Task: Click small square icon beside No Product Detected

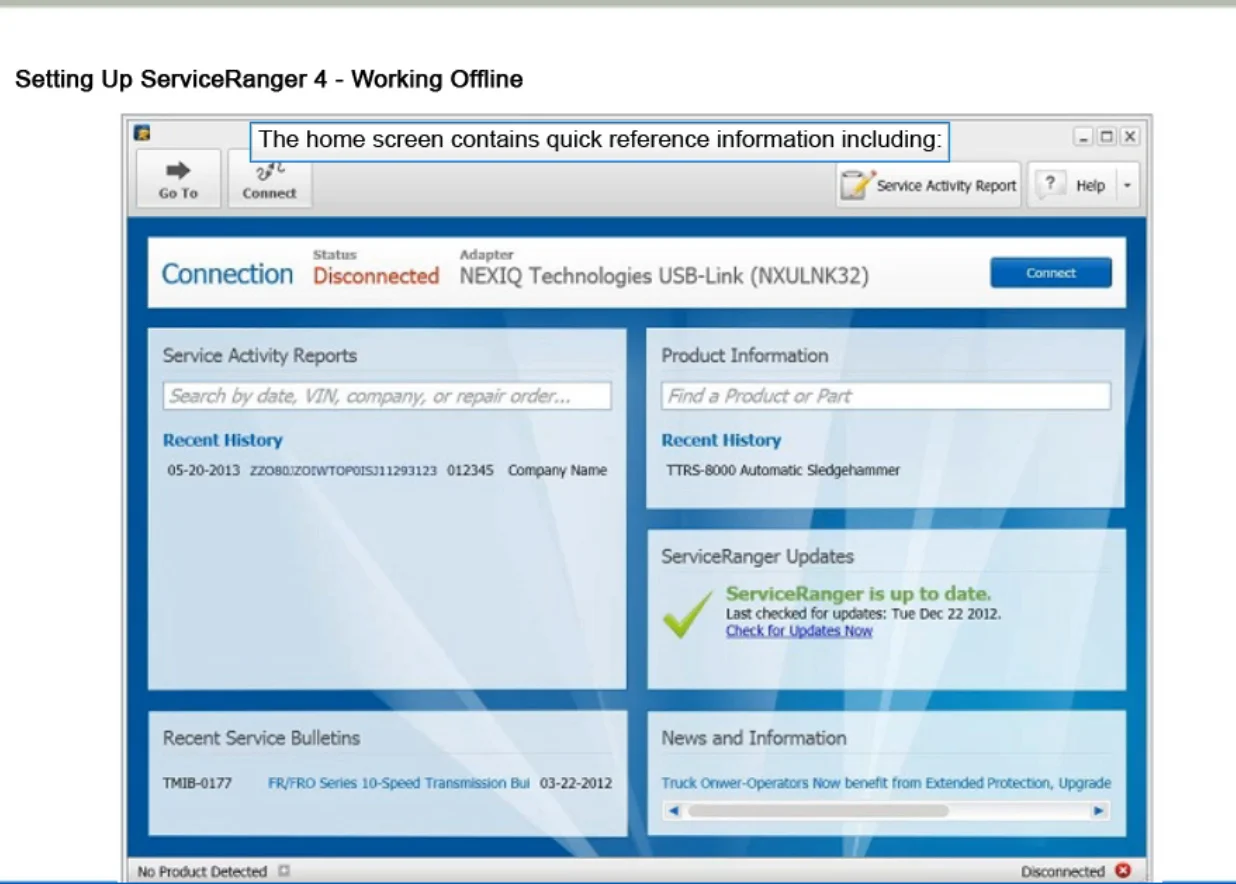Action: [284, 871]
